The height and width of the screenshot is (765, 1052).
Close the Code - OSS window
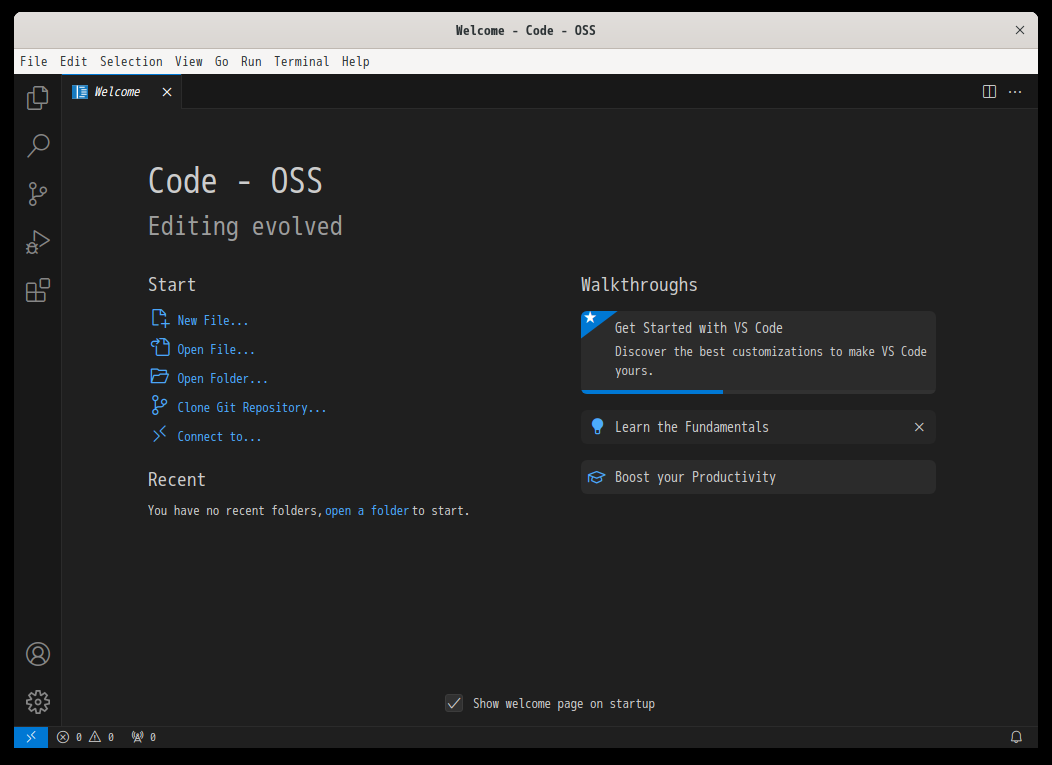click(x=1020, y=30)
